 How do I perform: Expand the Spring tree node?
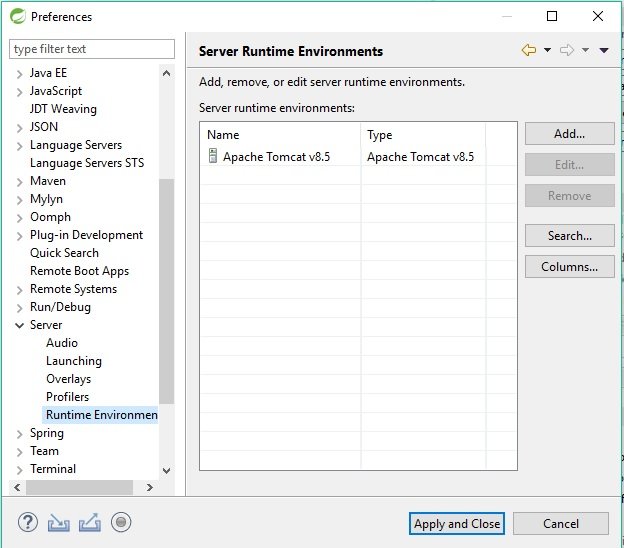[20, 434]
